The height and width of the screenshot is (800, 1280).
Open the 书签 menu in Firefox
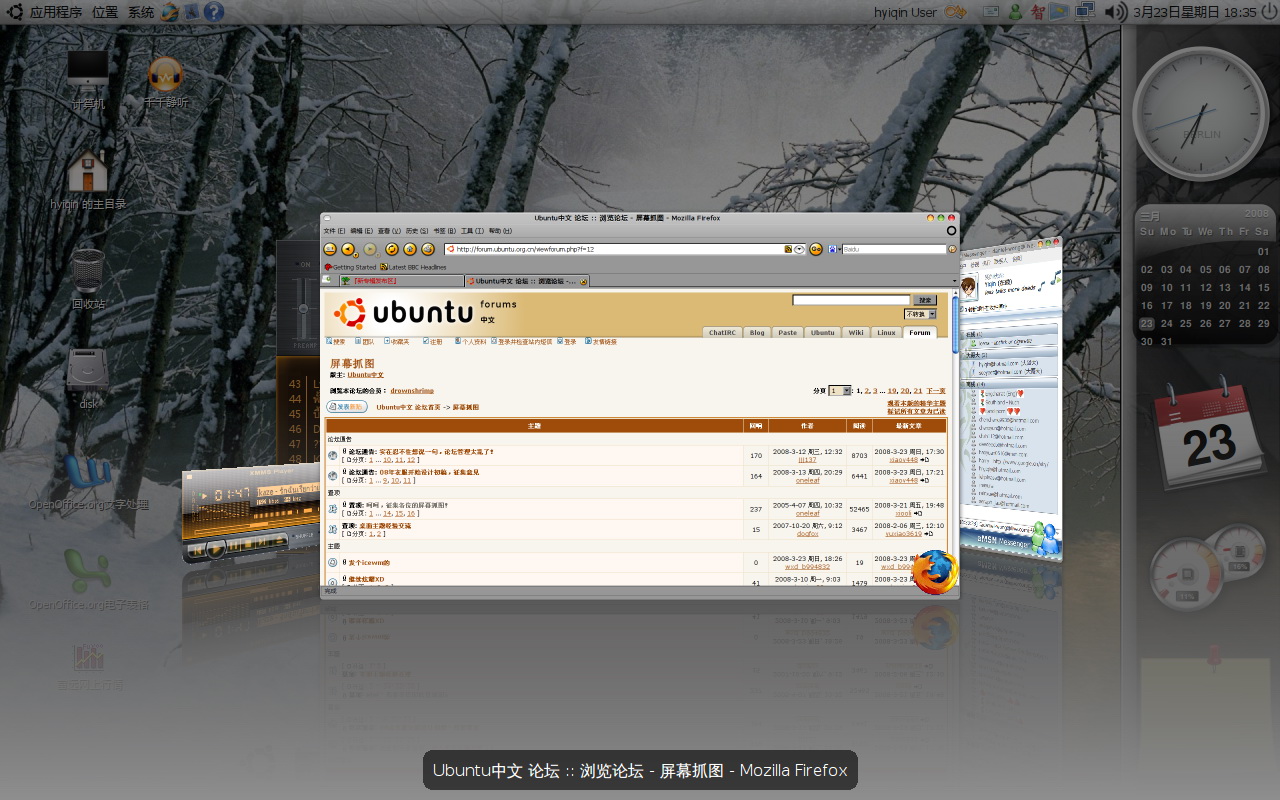coord(444,231)
